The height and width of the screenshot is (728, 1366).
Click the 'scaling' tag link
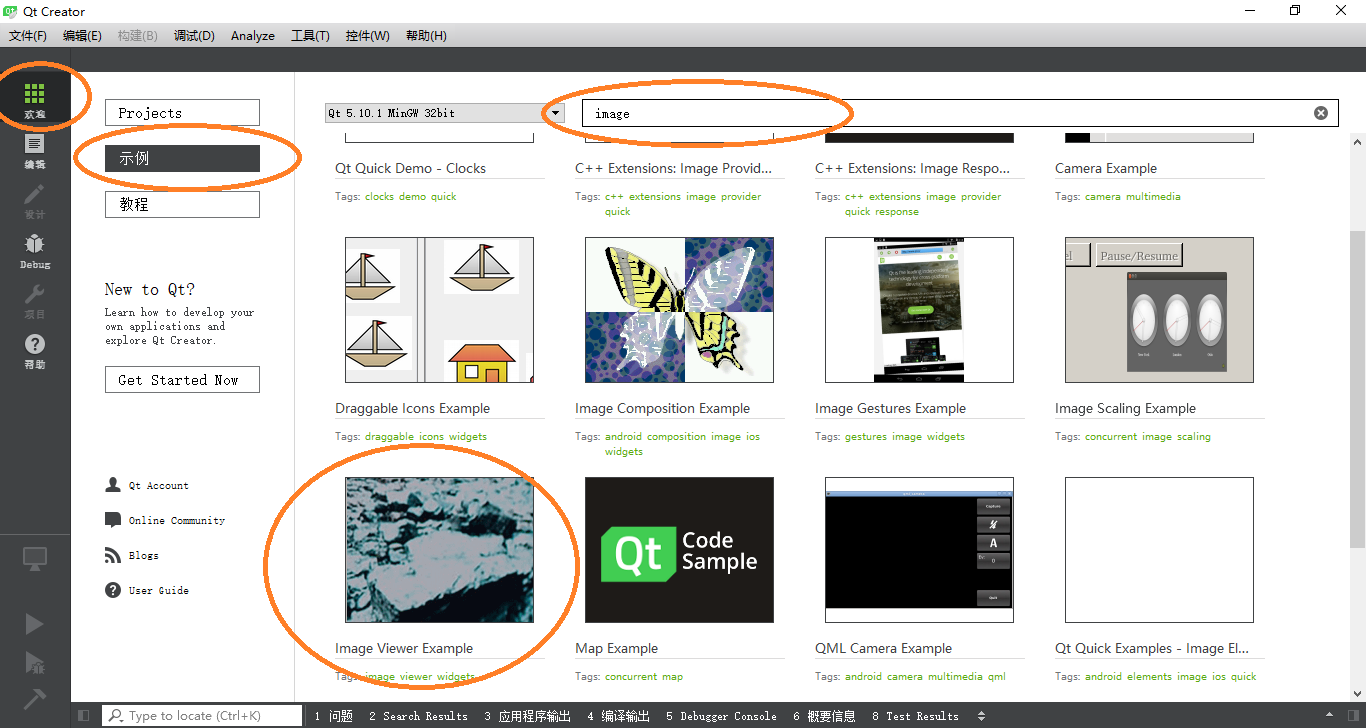click(x=1193, y=437)
